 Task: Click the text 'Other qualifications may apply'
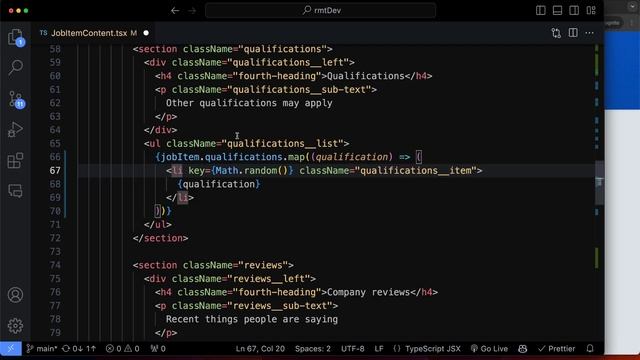(x=249, y=103)
